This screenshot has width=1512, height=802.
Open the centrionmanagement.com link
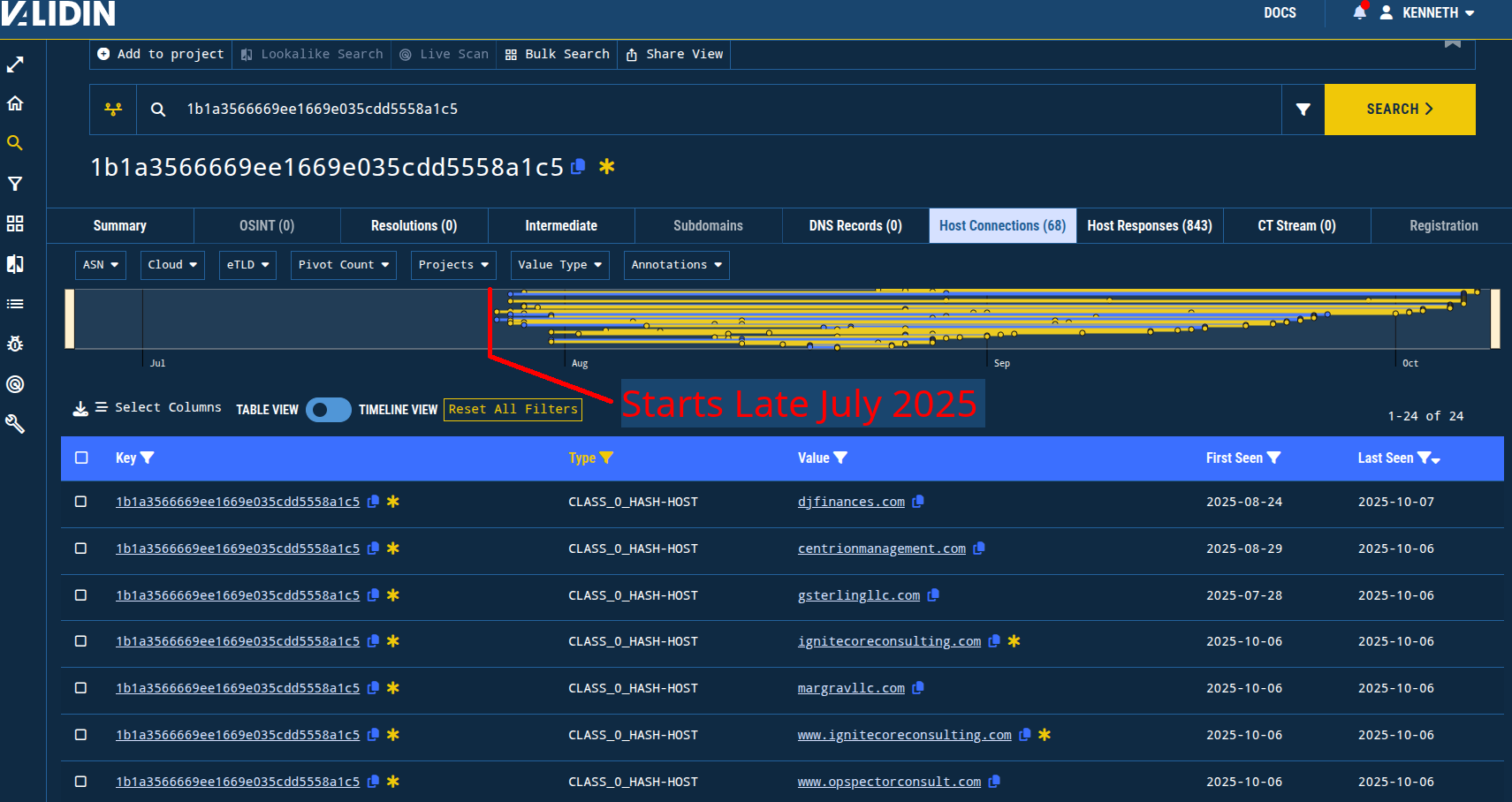pos(881,549)
